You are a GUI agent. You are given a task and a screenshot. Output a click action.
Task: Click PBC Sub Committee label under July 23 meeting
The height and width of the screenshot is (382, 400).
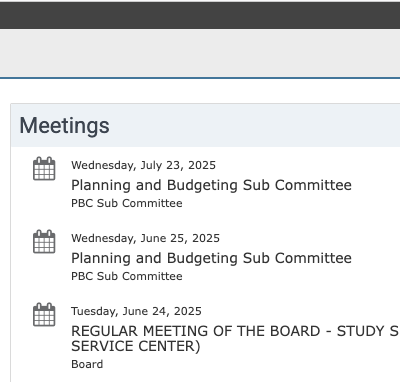[x=127, y=203]
